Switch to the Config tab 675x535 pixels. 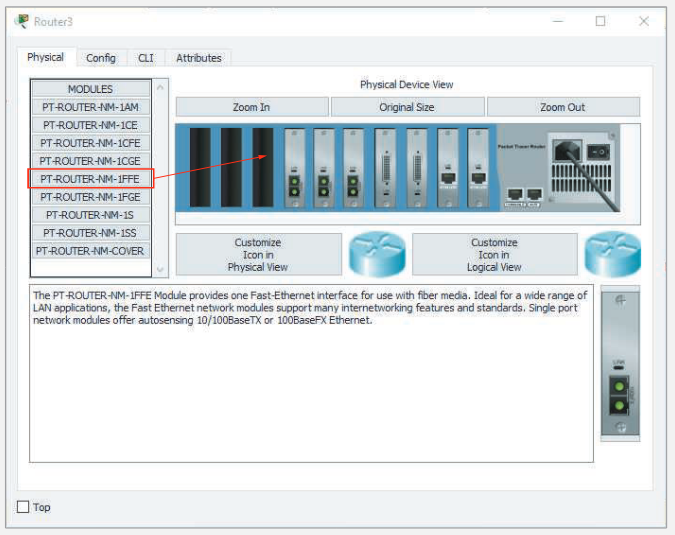(100, 58)
